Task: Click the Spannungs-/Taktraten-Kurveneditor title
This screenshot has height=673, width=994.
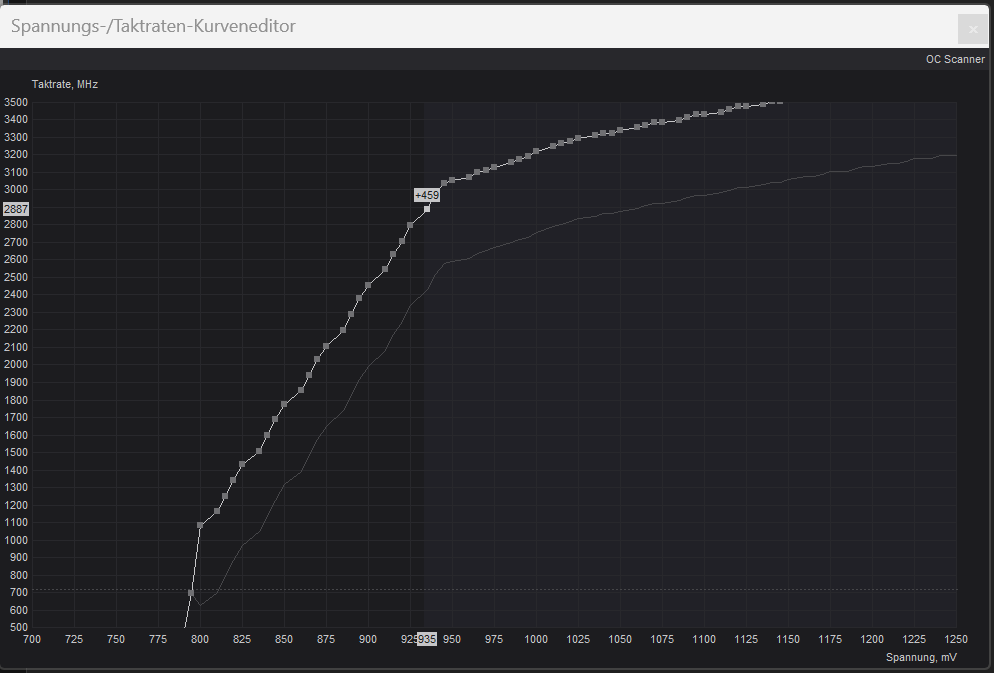Action: coord(153,26)
